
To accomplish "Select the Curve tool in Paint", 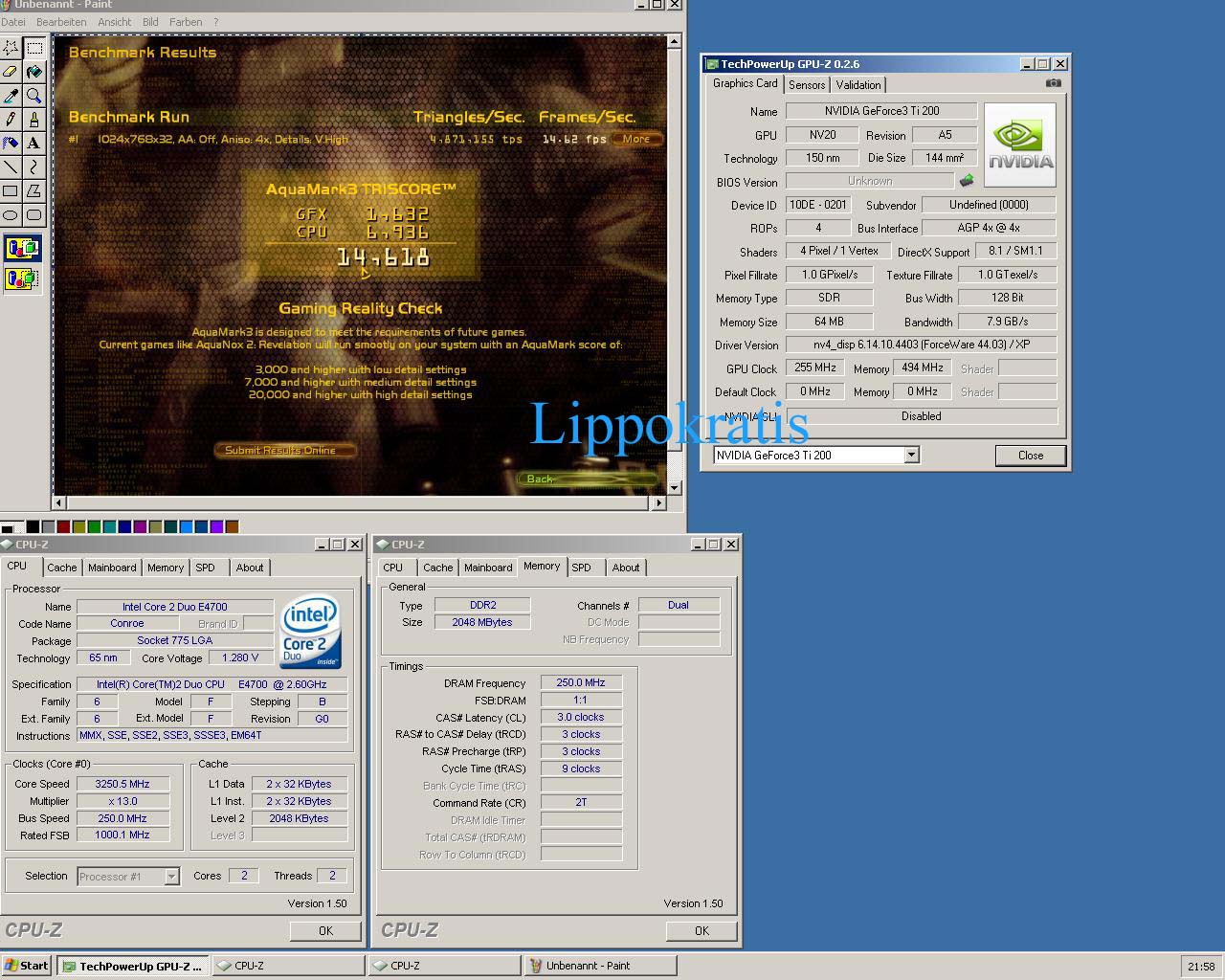I will (34, 167).
